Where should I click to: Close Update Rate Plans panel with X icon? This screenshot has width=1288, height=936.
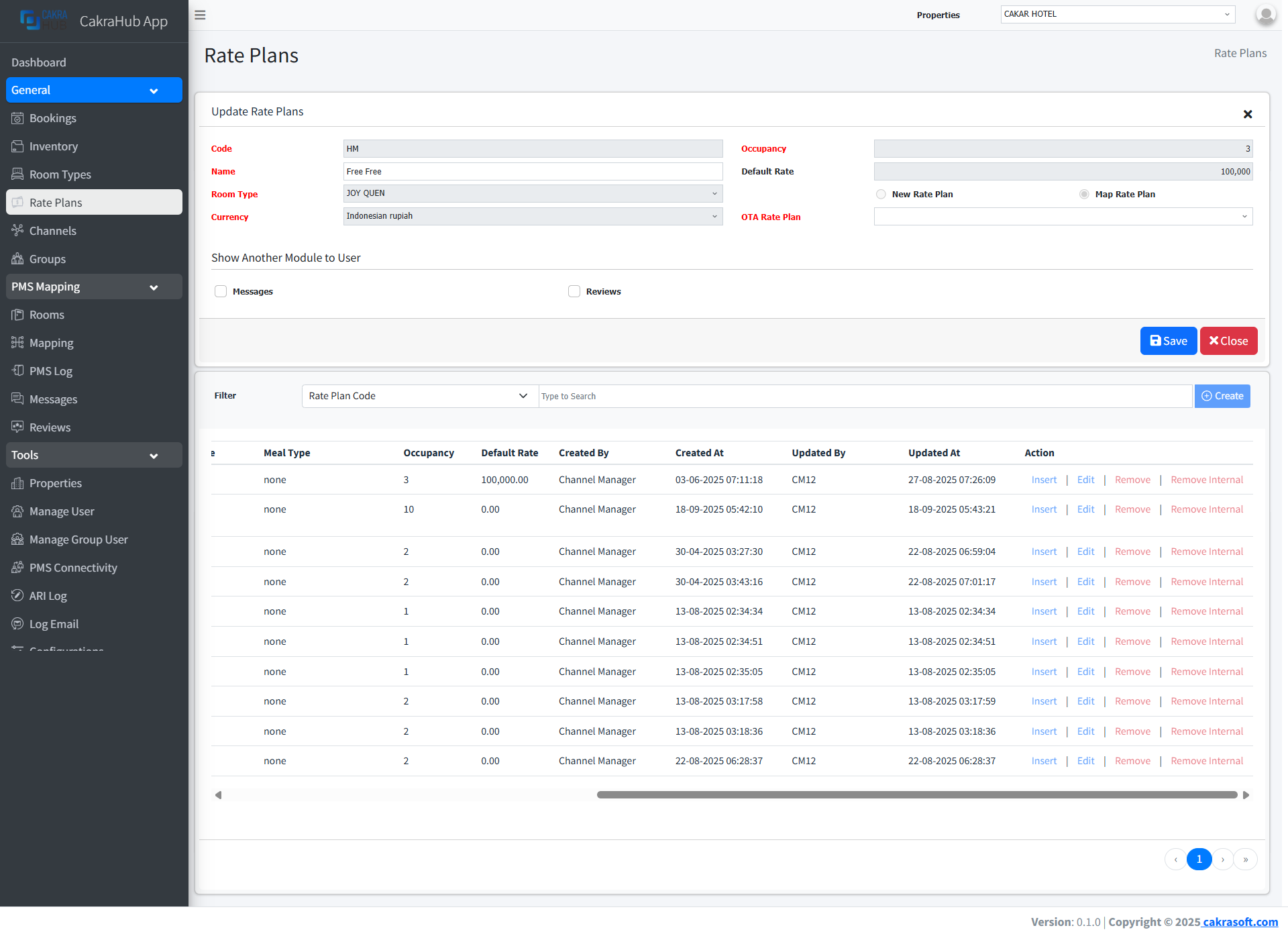(x=1248, y=114)
